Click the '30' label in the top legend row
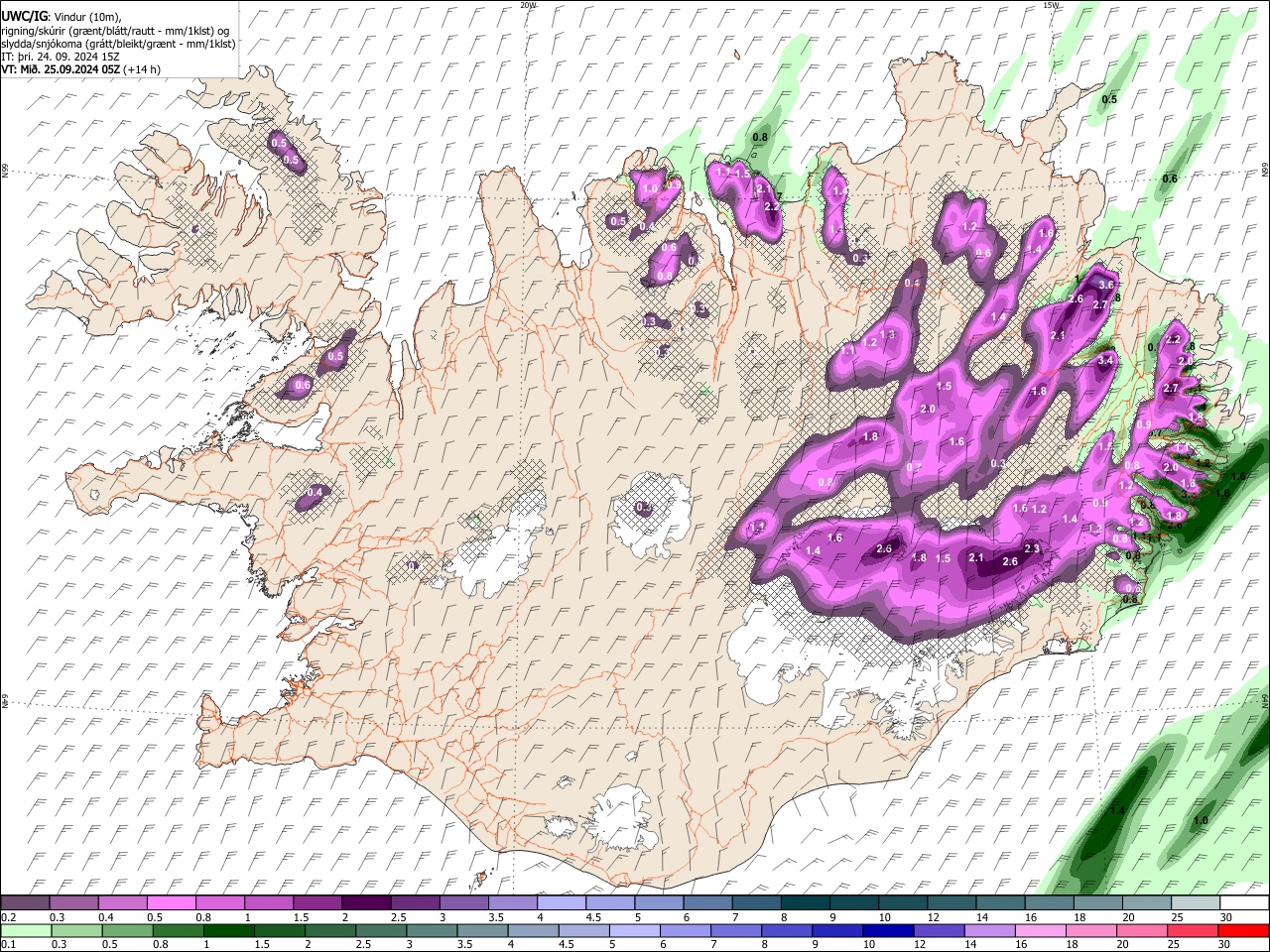Image resolution: width=1270 pixels, height=952 pixels. coord(1226,917)
